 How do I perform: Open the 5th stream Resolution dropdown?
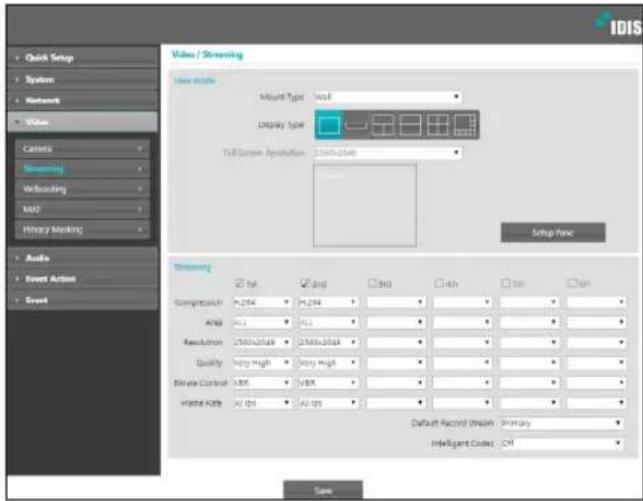[x=529, y=342]
